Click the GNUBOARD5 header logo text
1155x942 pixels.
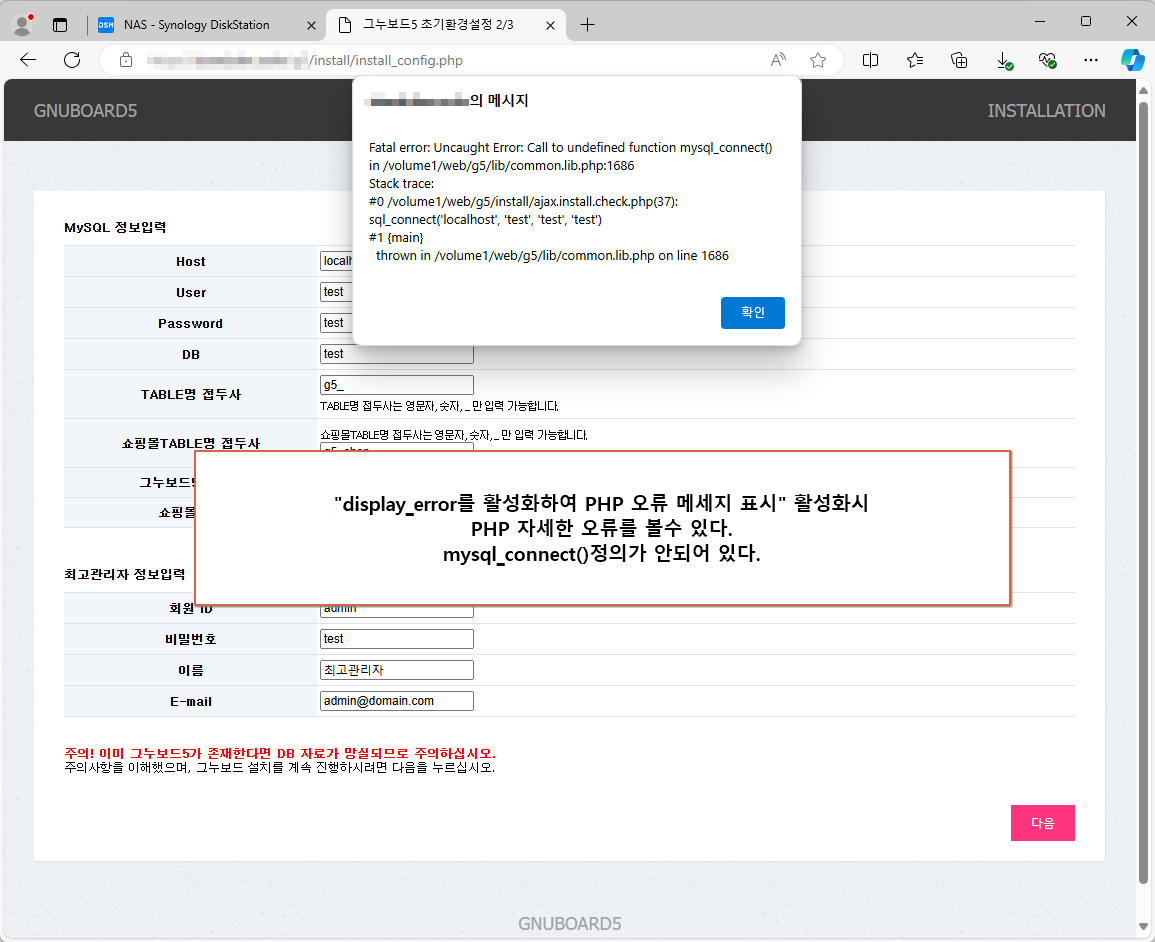pyautogui.click(x=85, y=110)
